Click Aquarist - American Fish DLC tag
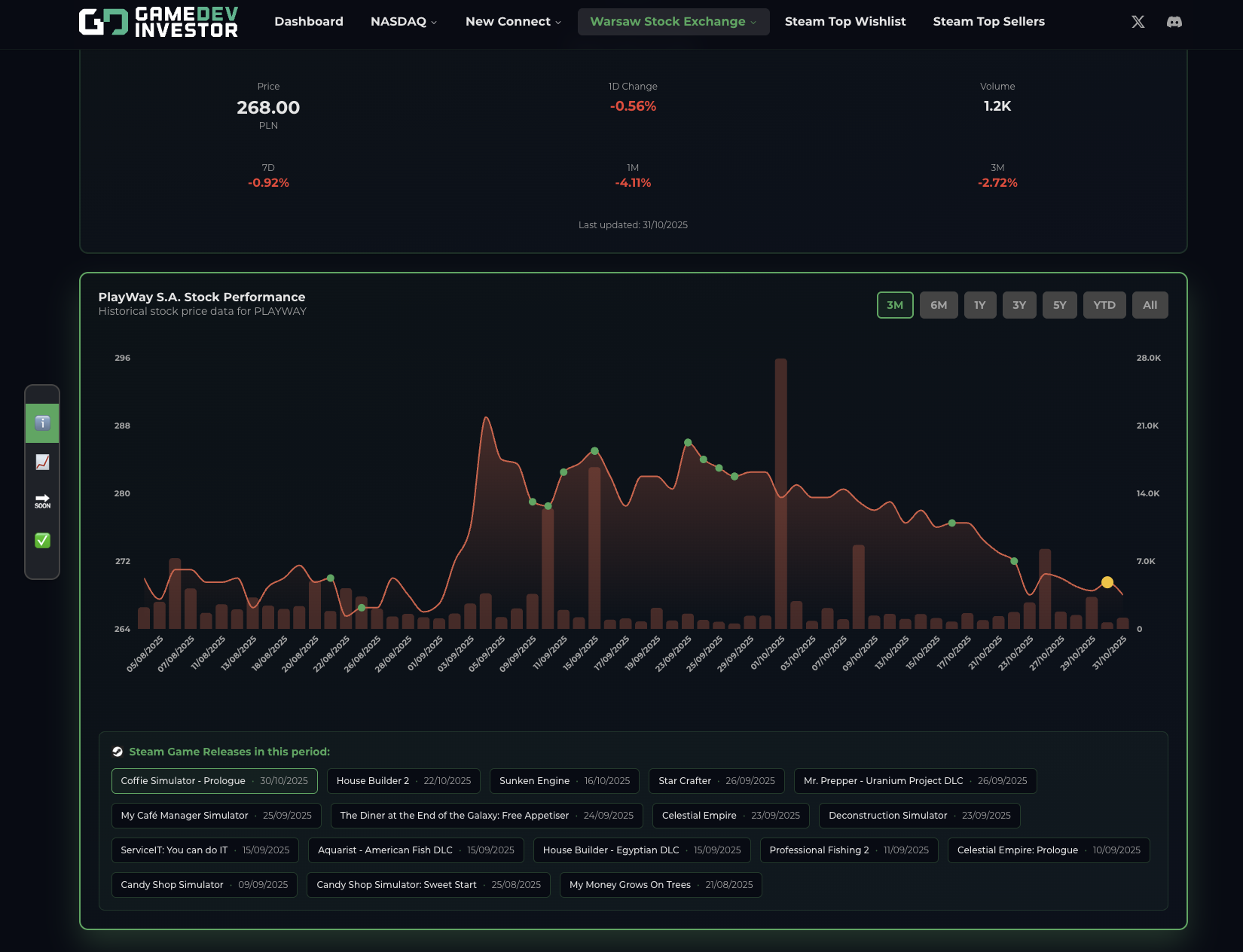1243x952 pixels. click(x=416, y=850)
